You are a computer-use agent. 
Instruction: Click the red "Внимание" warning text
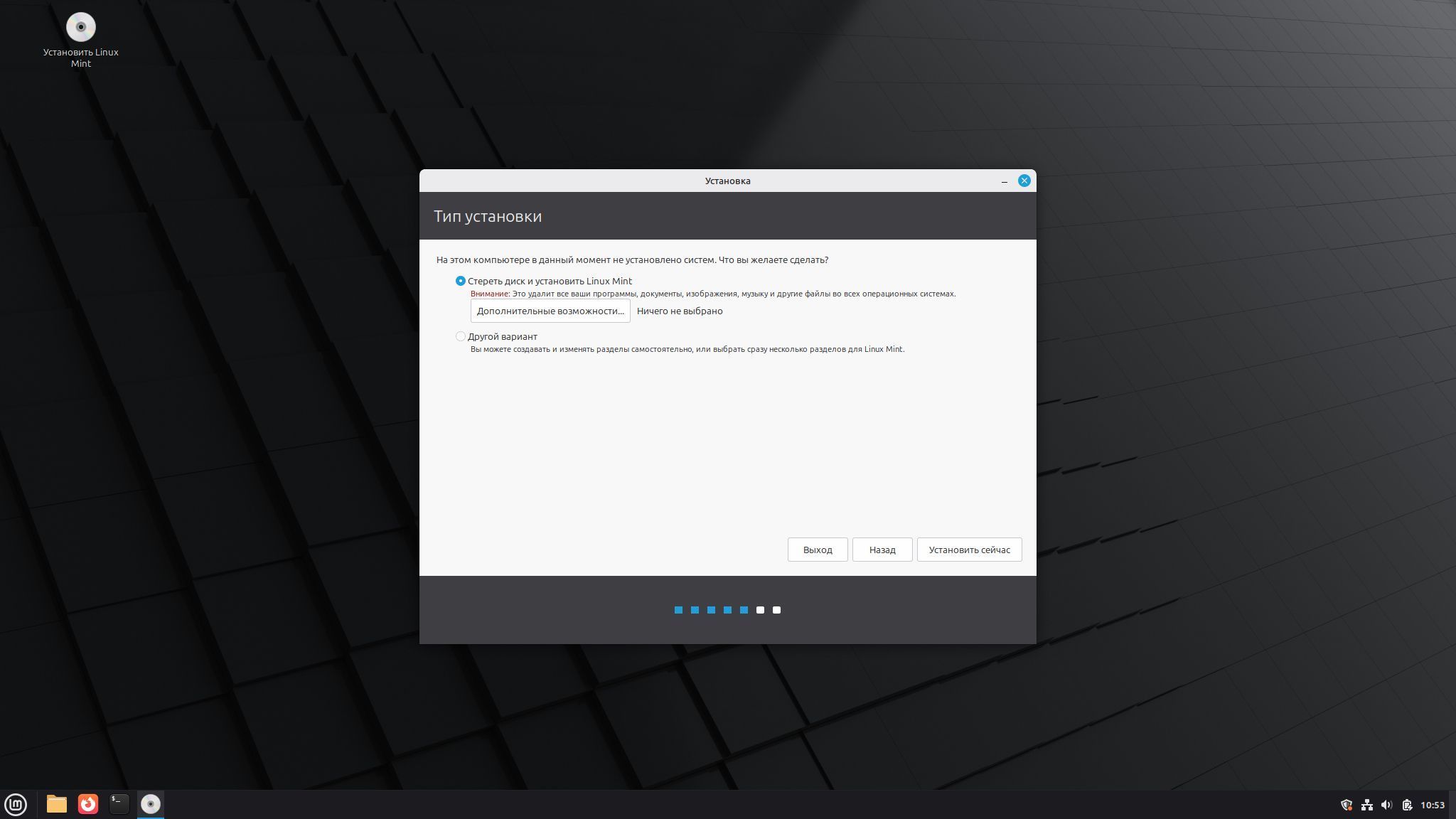pyautogui.click(x=490, y=294)
